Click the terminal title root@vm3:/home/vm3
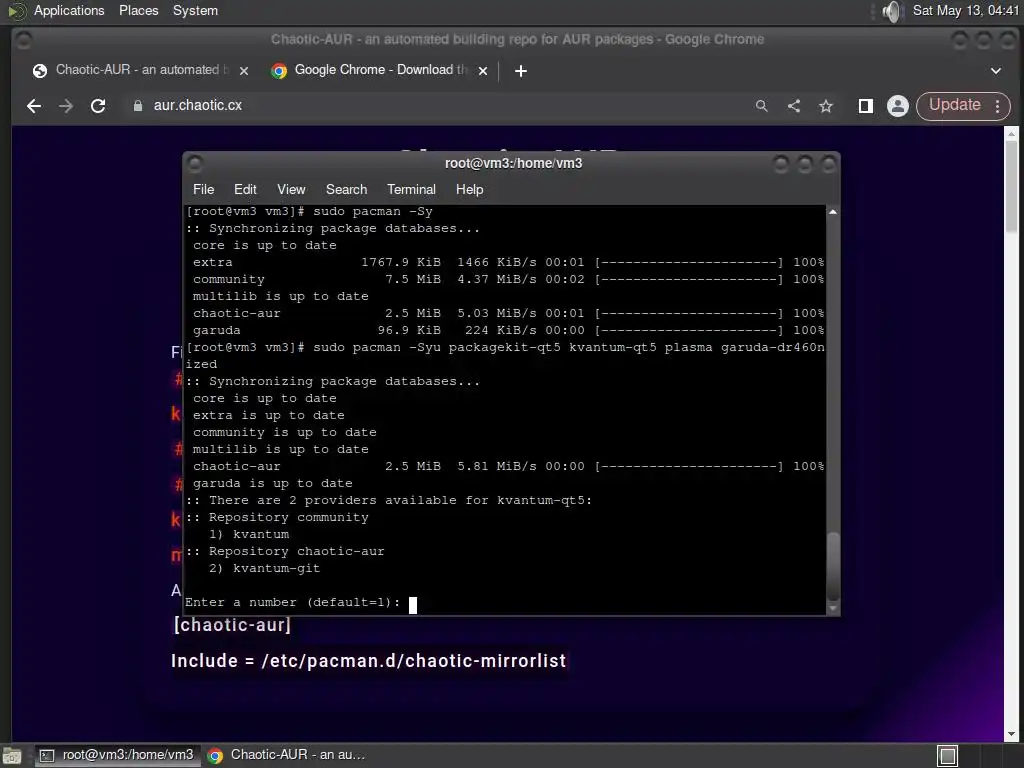The height and width of the screenshot is (768, 1024). (x=513, y=163)
